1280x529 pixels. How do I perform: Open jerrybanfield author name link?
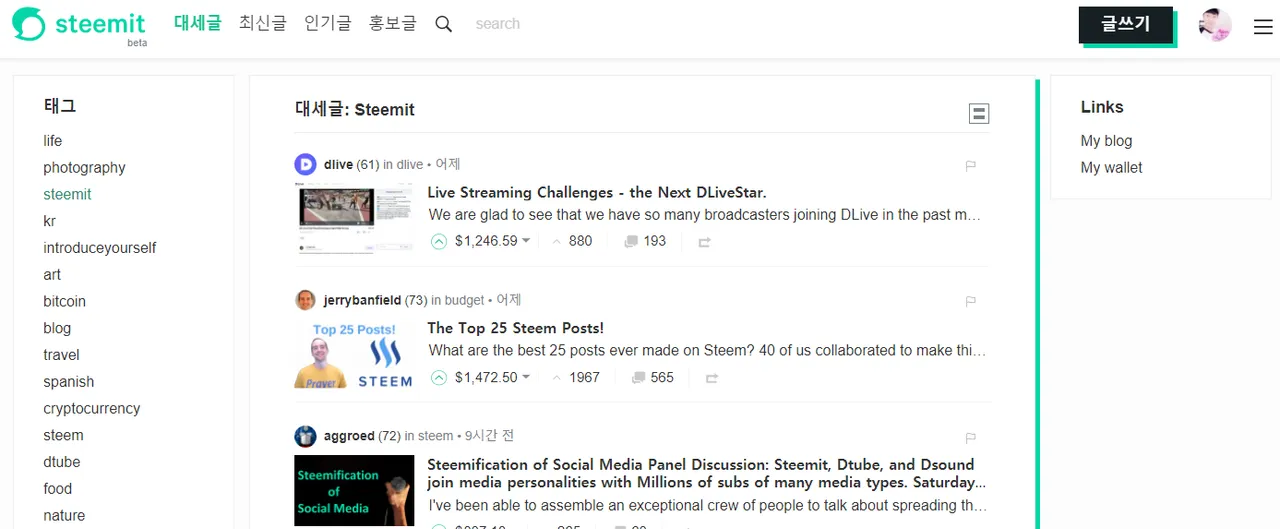point(362,300)
